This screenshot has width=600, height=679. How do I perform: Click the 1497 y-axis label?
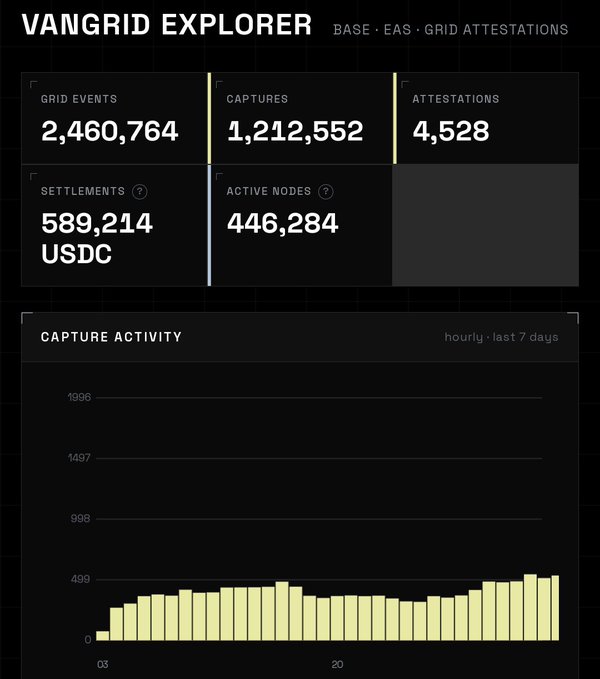click(79, 458)
